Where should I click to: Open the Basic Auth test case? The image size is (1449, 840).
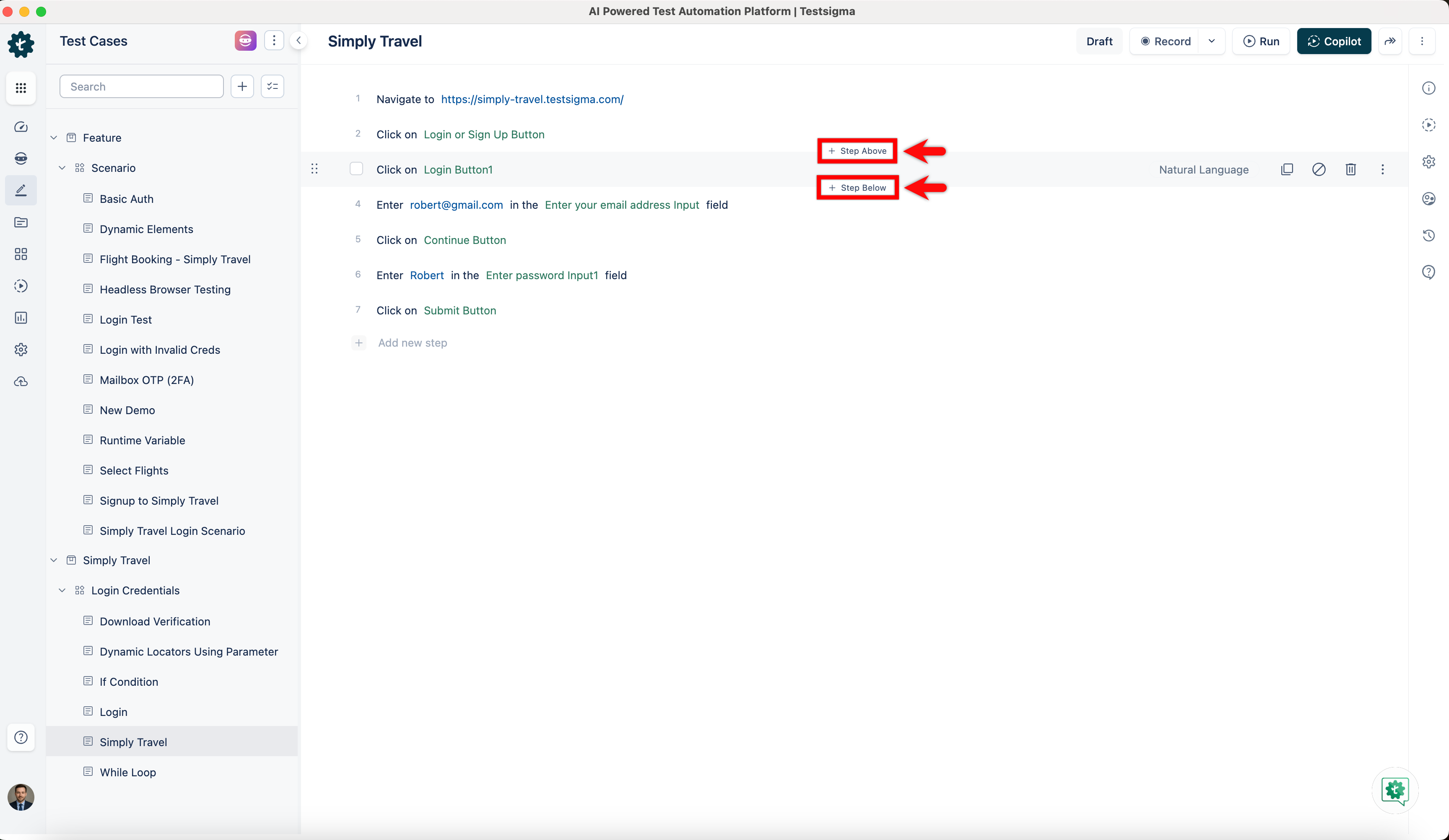(127, 199)
